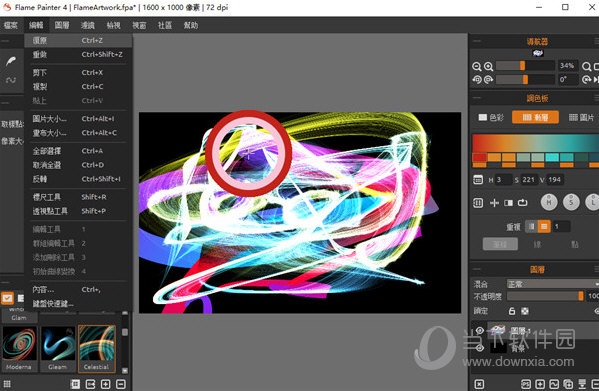Rotate canvas counterclockwise in navigator
Viewport: 599px width, 391px height.
click(477, 79)
